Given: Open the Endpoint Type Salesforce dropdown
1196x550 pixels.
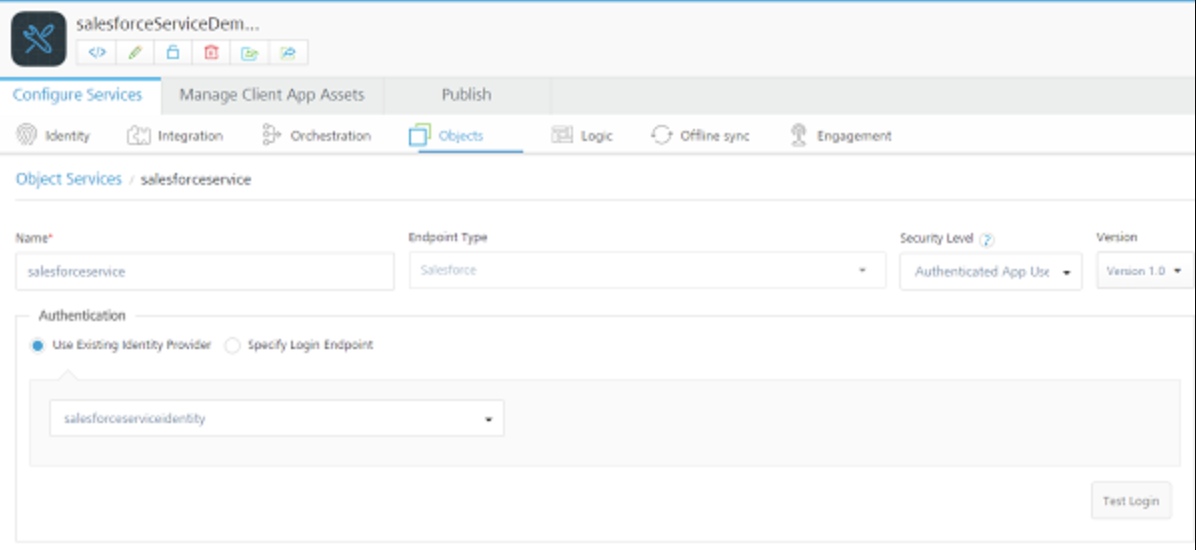Looking at the screenshot, I should [648, 270].
